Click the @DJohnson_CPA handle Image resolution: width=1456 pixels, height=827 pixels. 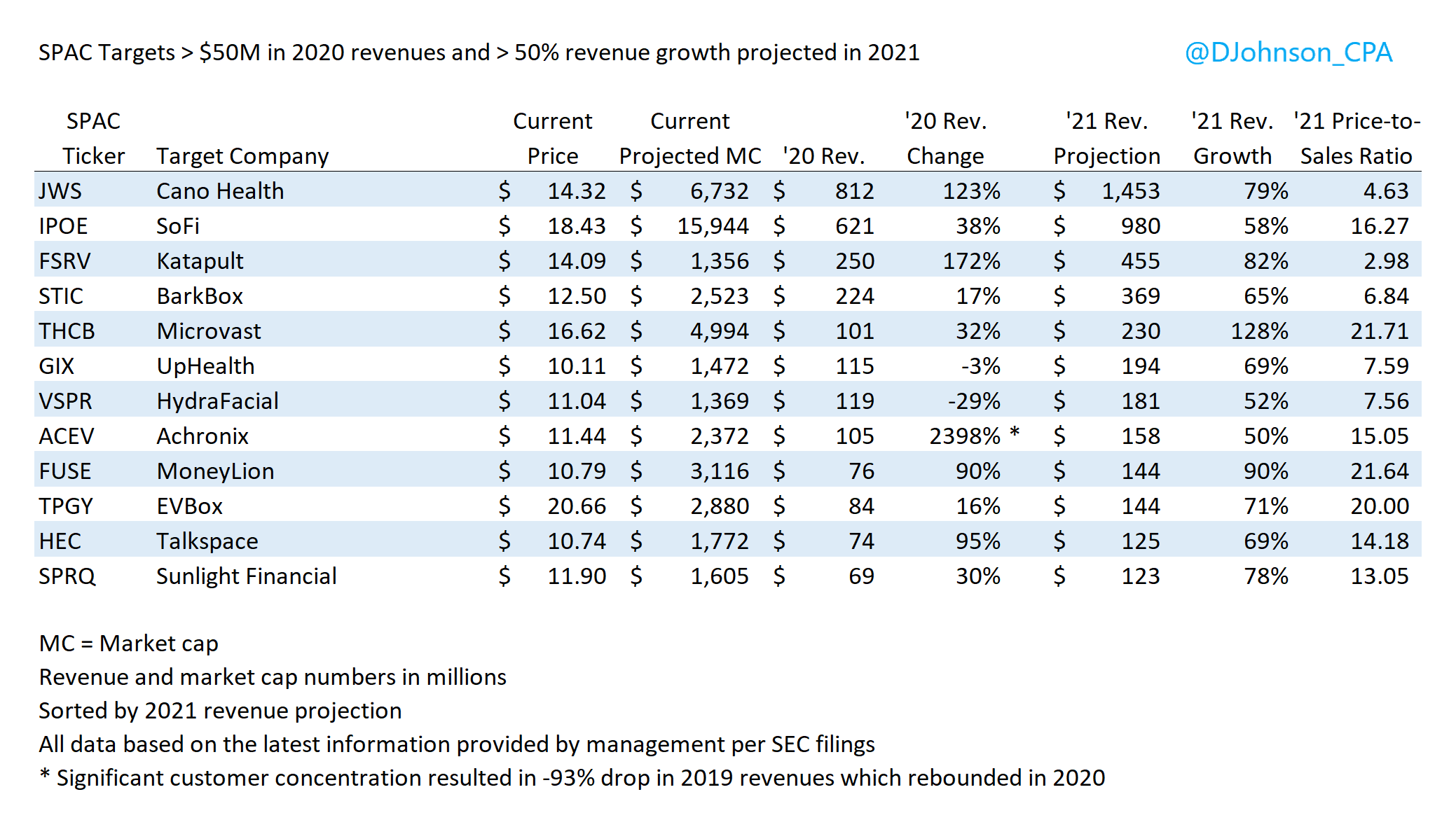1288,53
